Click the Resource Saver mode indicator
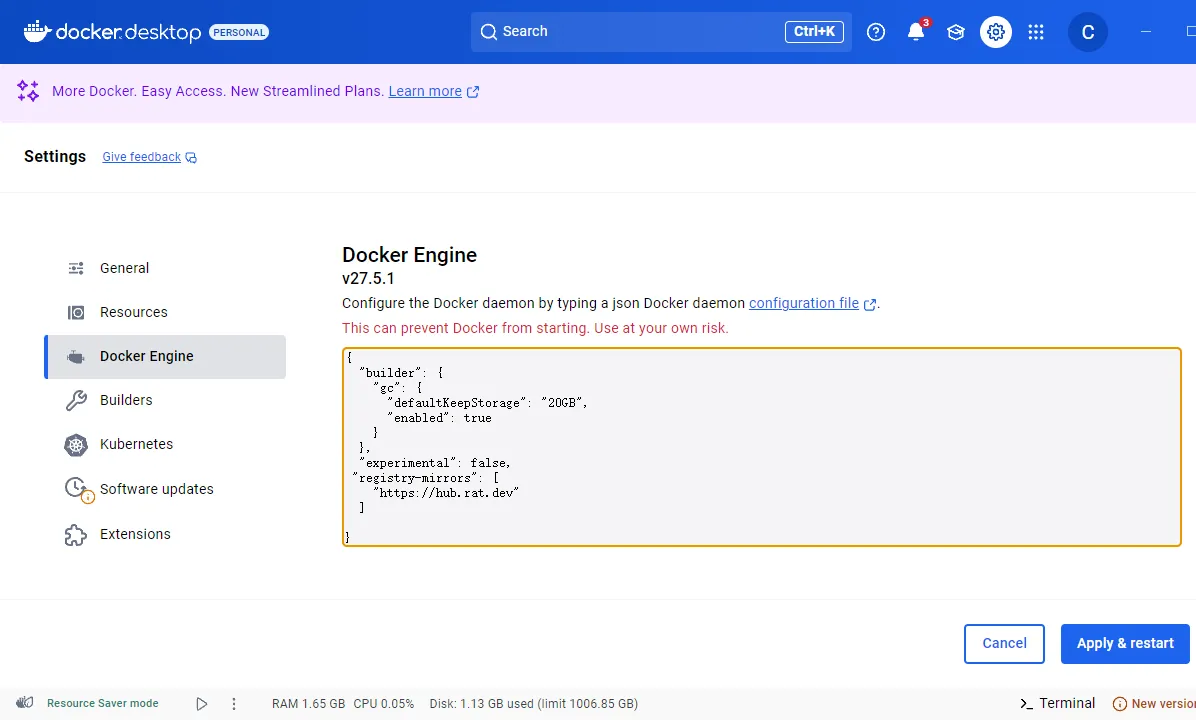The image size is (1196, 720). pos(88,703)
